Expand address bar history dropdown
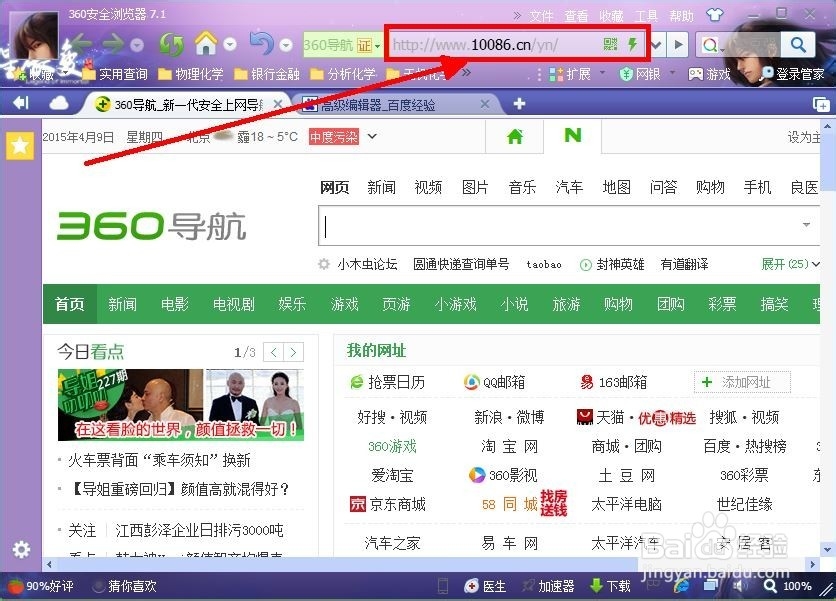The width and height of the screenshot is (836, 601). click(656, 44)
